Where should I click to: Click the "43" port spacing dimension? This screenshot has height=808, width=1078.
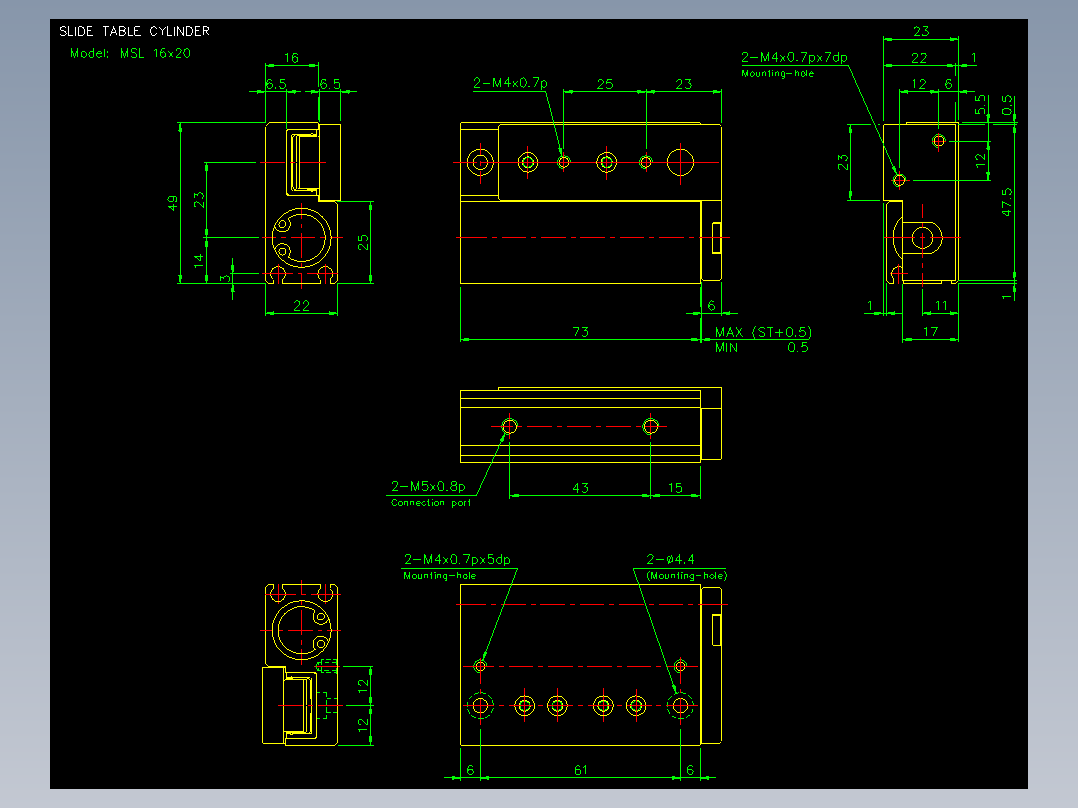point(580,488)
